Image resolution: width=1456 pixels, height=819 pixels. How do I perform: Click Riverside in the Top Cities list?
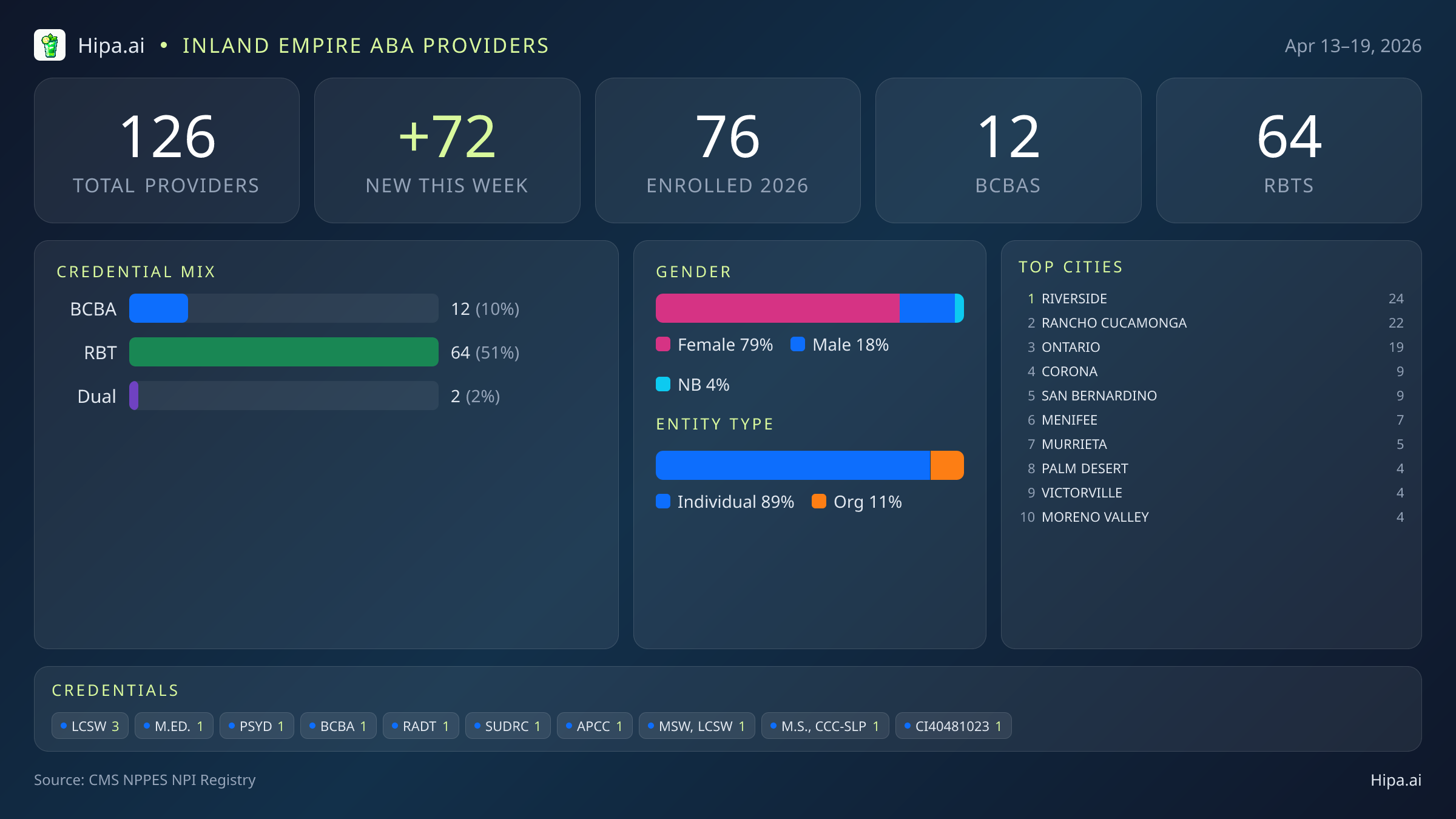point(1074,298)
